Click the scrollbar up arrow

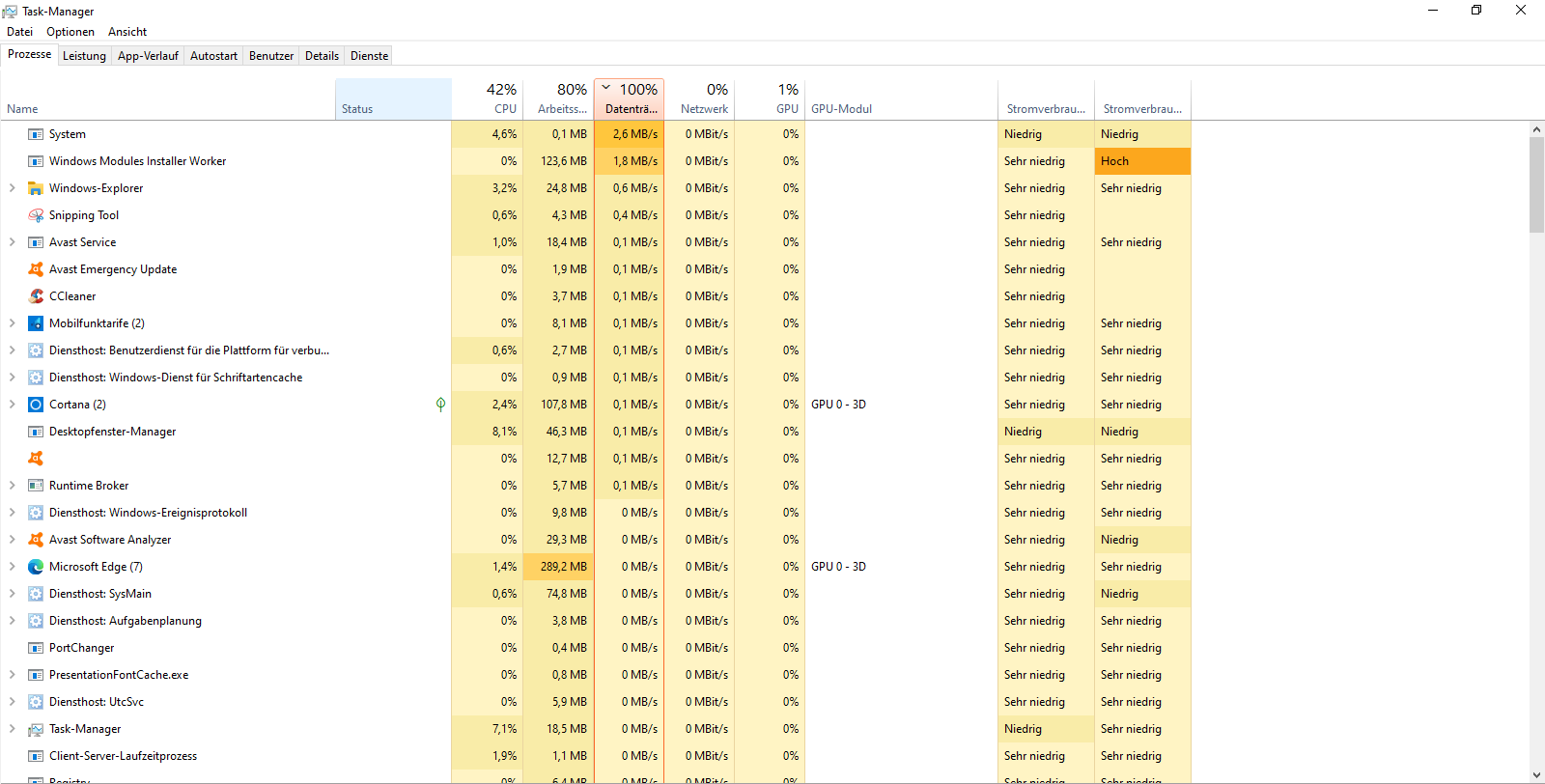[1536, 129]
